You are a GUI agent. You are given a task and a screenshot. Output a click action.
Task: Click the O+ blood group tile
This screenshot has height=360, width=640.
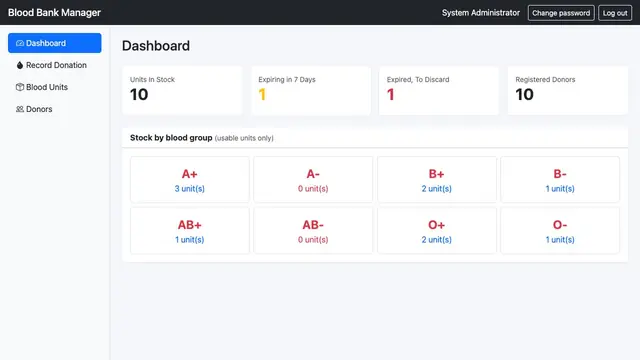tap(437, 231)
